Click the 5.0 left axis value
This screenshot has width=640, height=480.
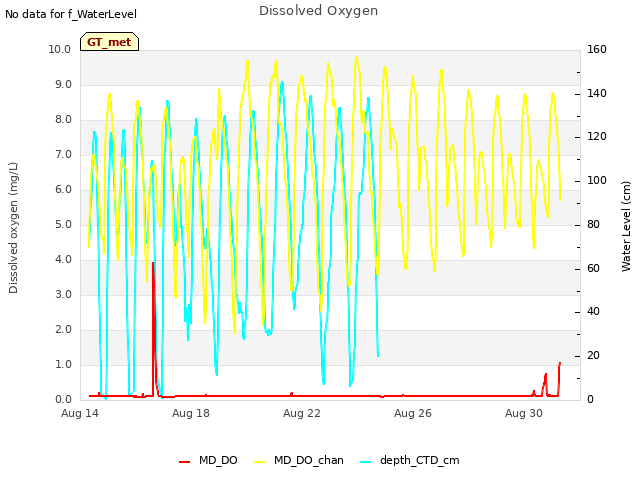(63, 224)
